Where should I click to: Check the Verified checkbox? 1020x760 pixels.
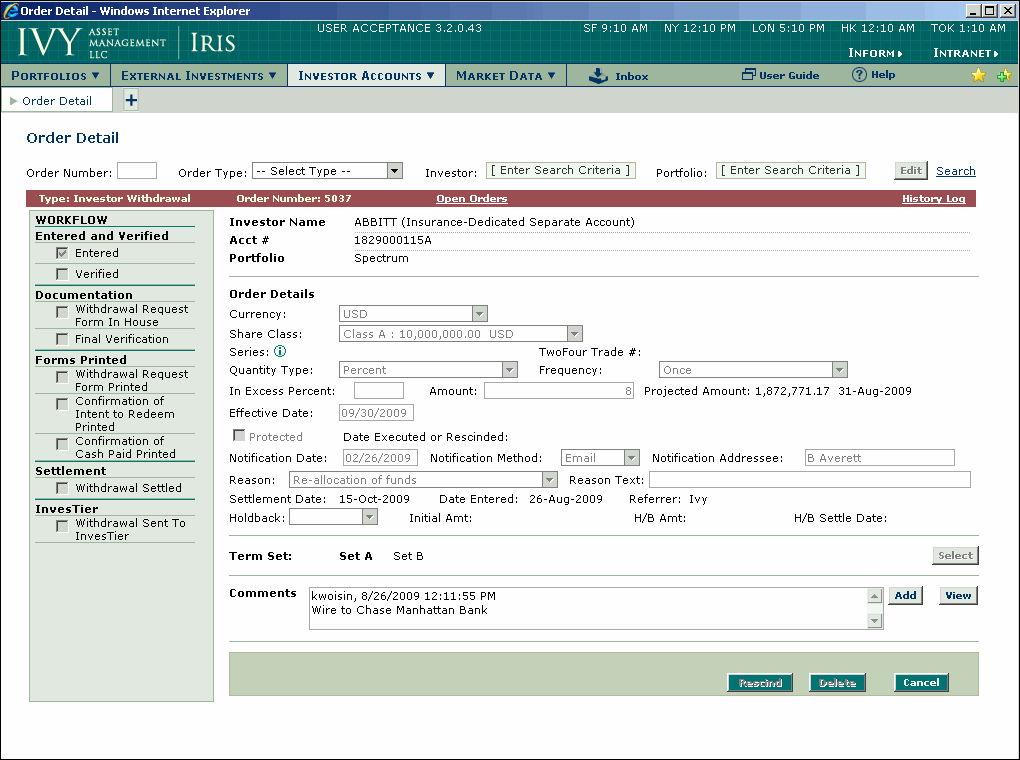pos(62,274)
